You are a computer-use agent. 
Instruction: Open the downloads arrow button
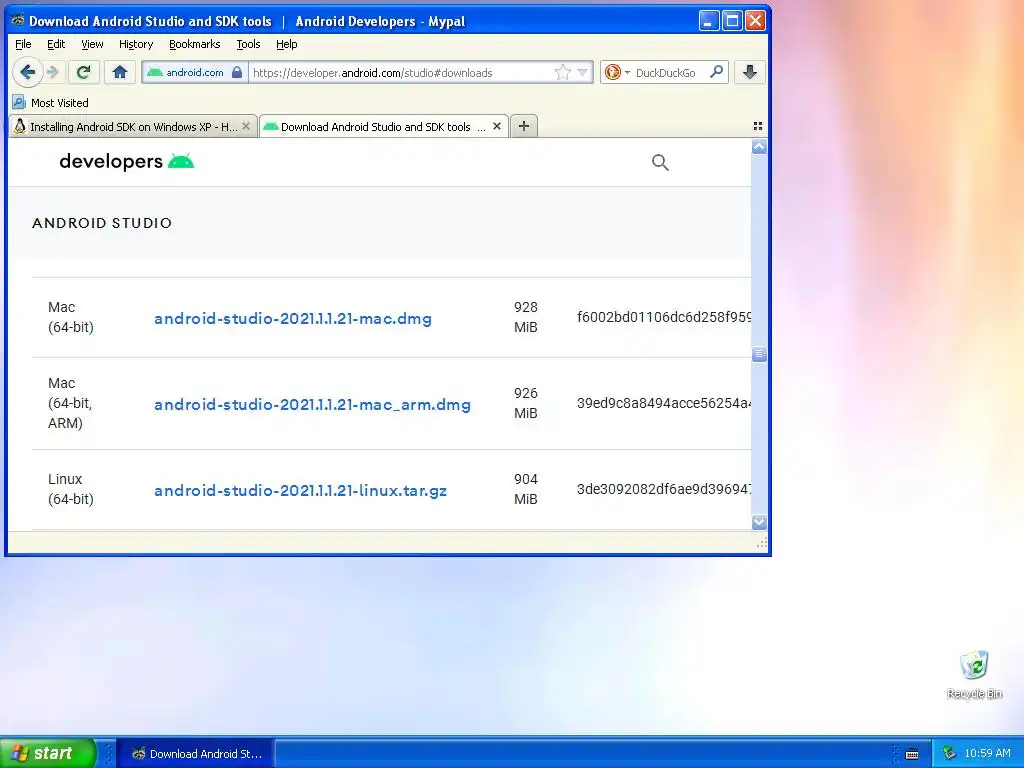click(750, 72)
